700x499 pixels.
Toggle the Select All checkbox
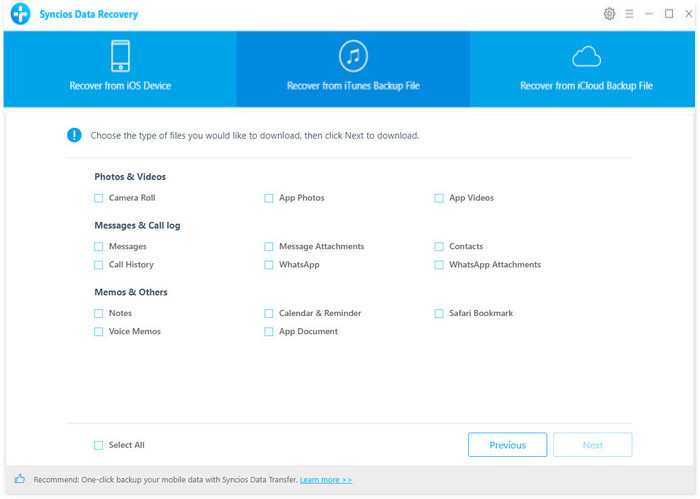pos(99,445)
